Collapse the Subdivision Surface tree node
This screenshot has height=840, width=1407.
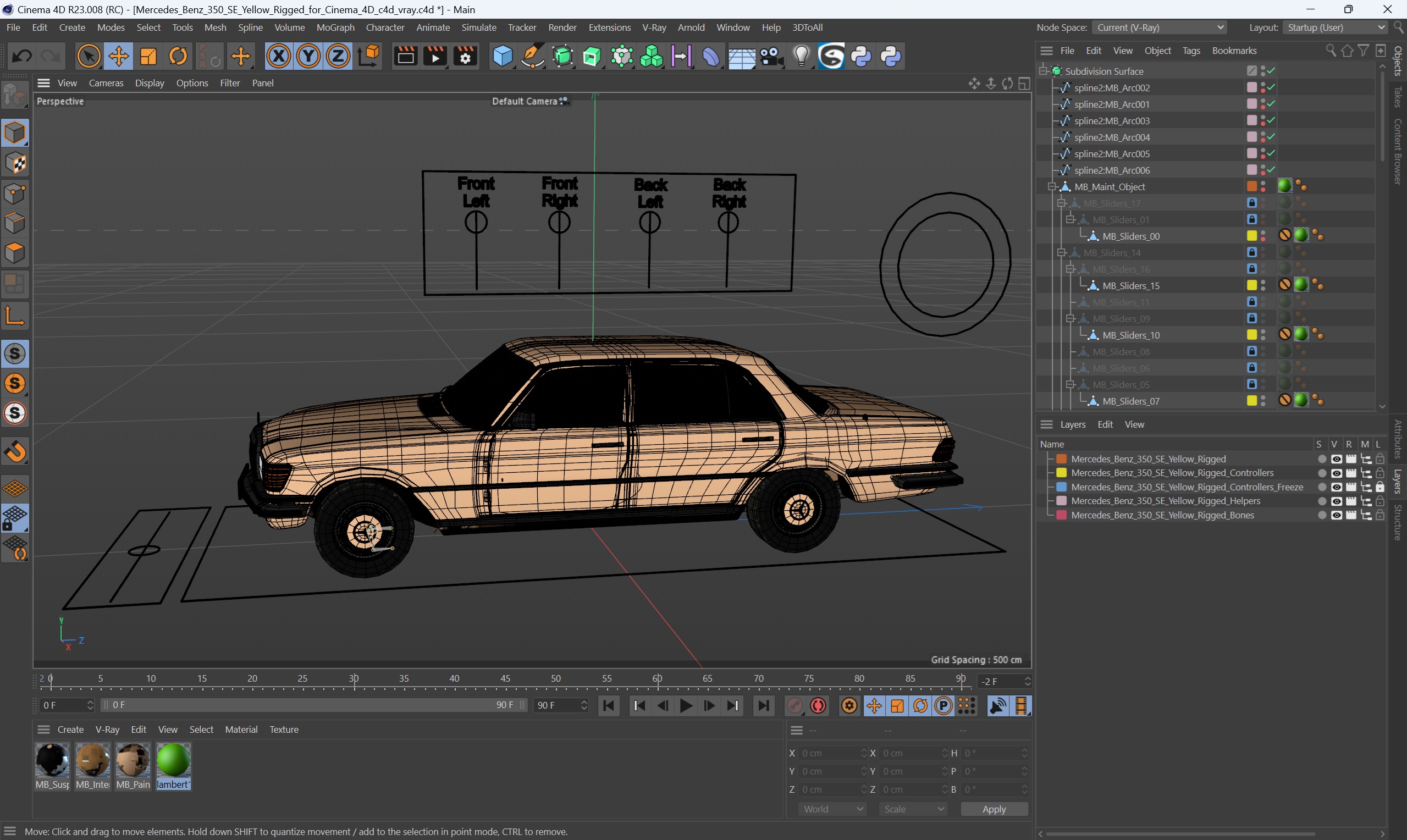pyautogui.click(x=1043, y=71)
